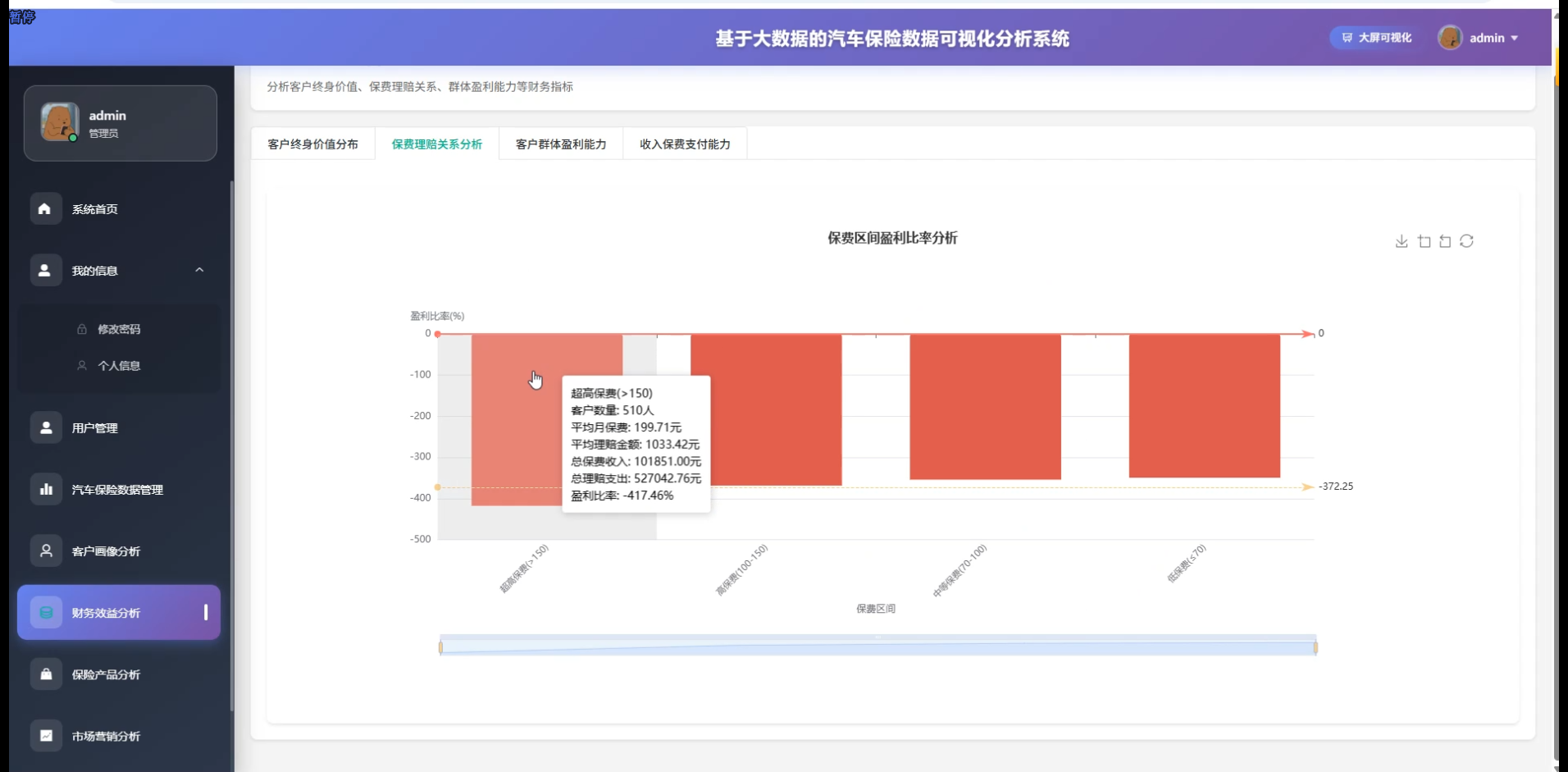Click the 超高保费(>150) bar in the chart
This screenshot has height=772, width=1568.
(517, 420)
